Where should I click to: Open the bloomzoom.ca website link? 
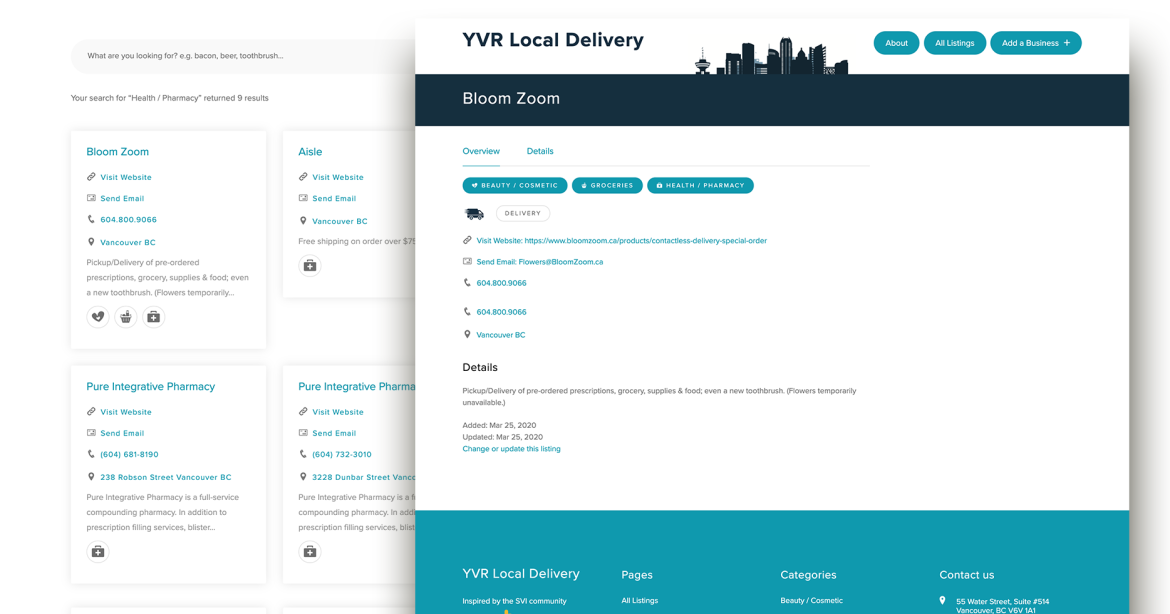click(x=645, y=241)
